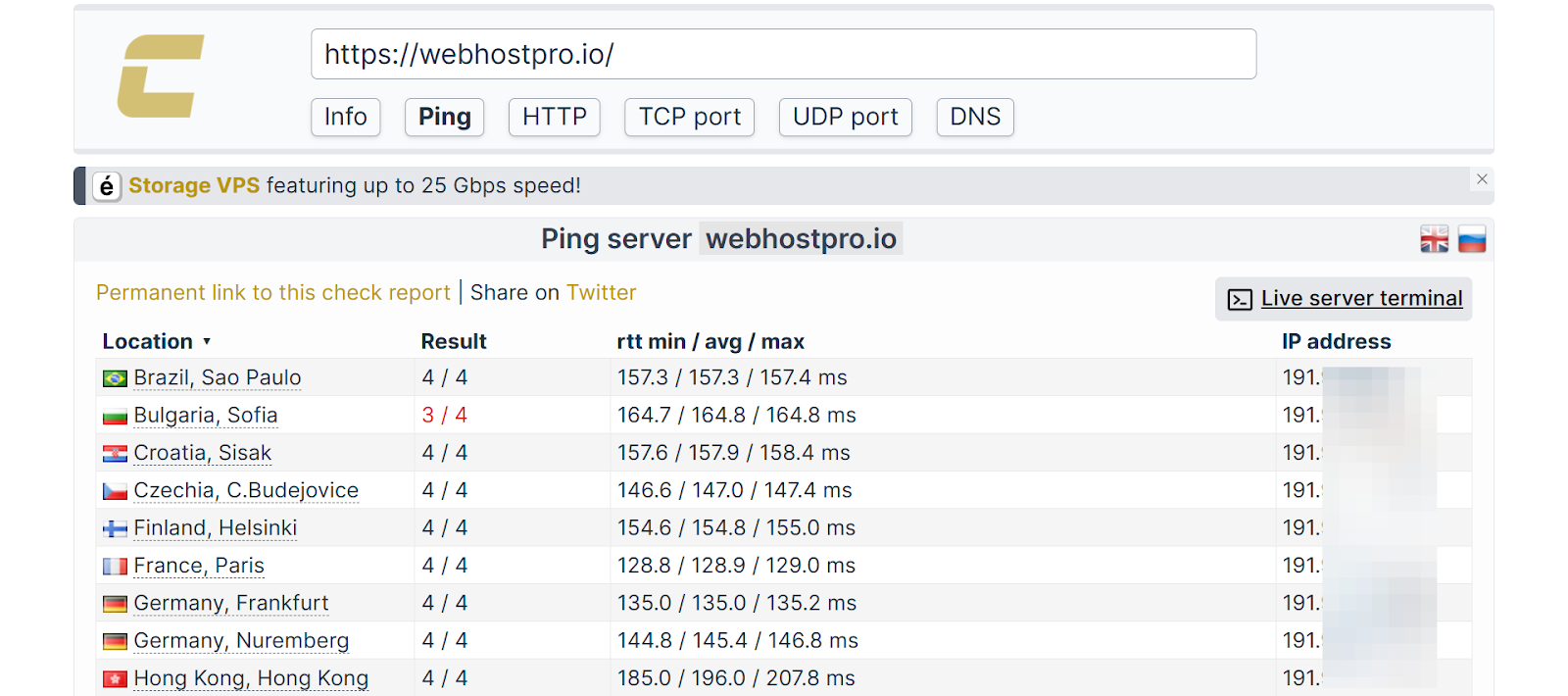Click the 154.6 / 154.8 / 155.0 ms value

[x=736, y=527]
